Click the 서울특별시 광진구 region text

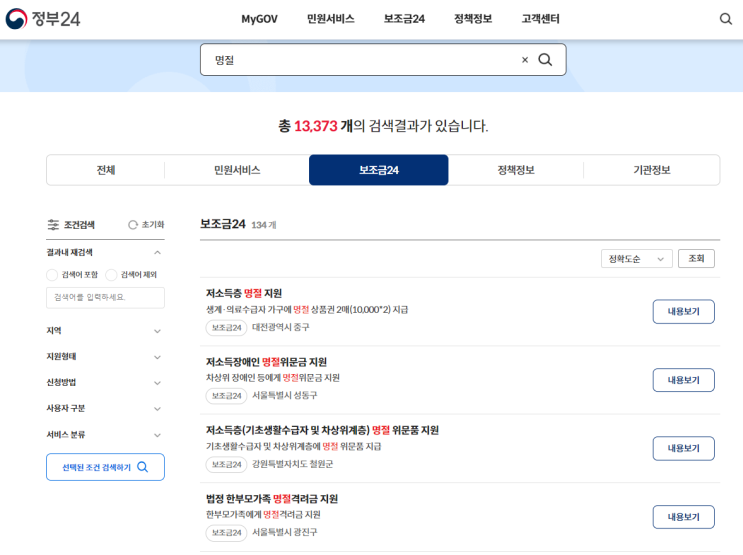click(x=284, y=533)
